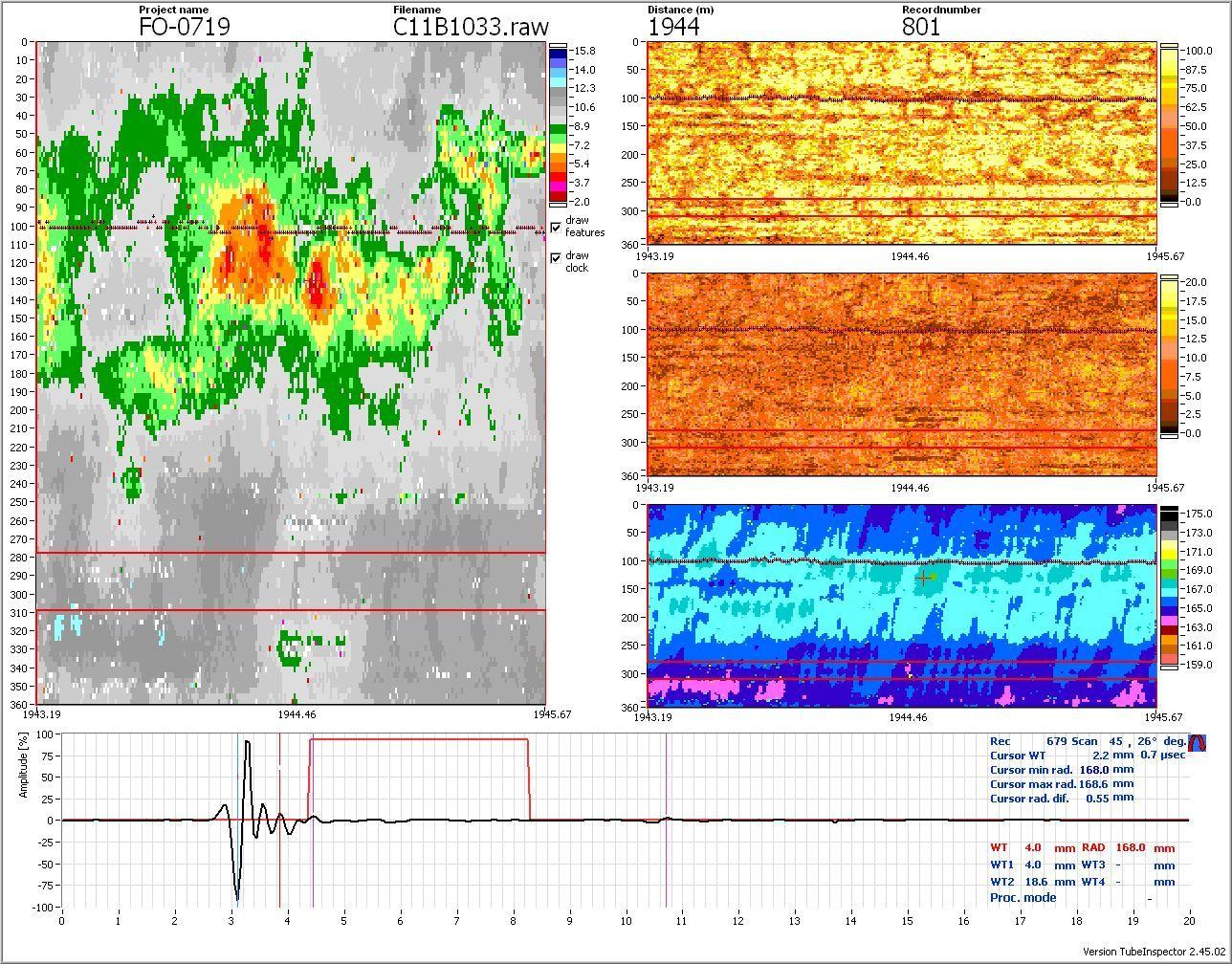Click top box of the 20.0 color scale
This screenshot has height=964, width=1232.
1169,277
